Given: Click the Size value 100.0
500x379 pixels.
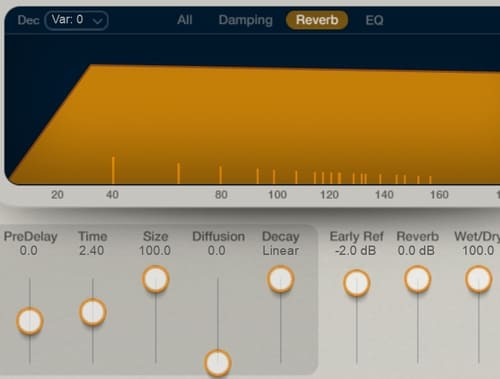Looking at the screenshot, I should pos(155,250).
